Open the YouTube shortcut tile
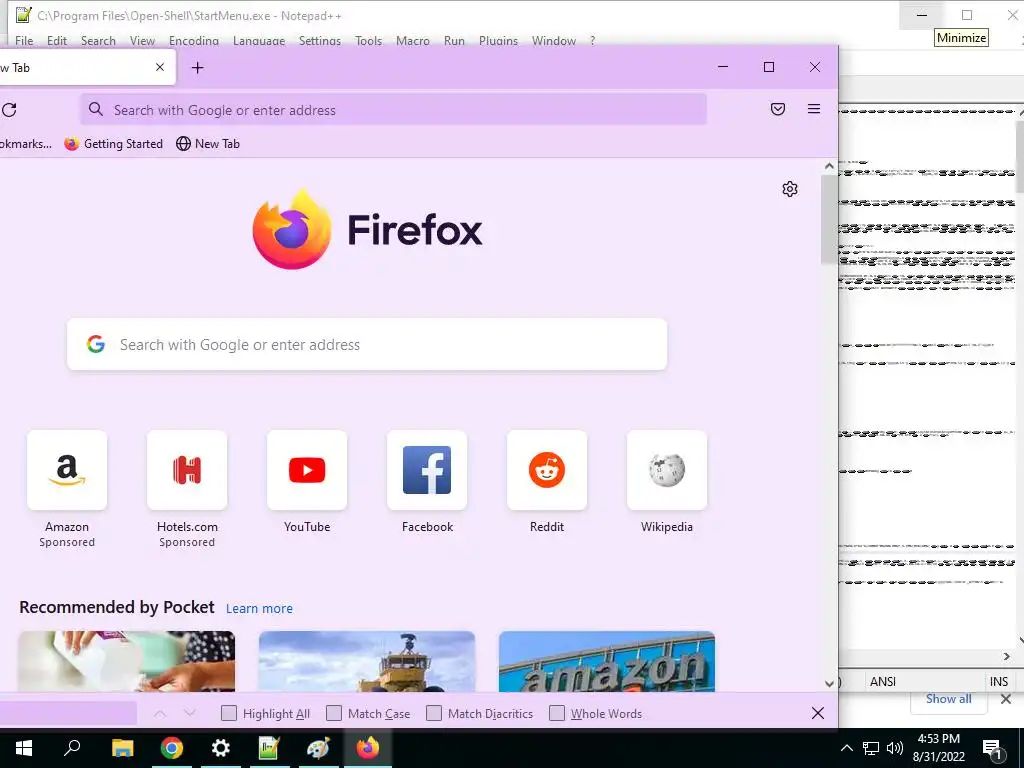The image size is (1024, 768). click(x=307, y=470)
